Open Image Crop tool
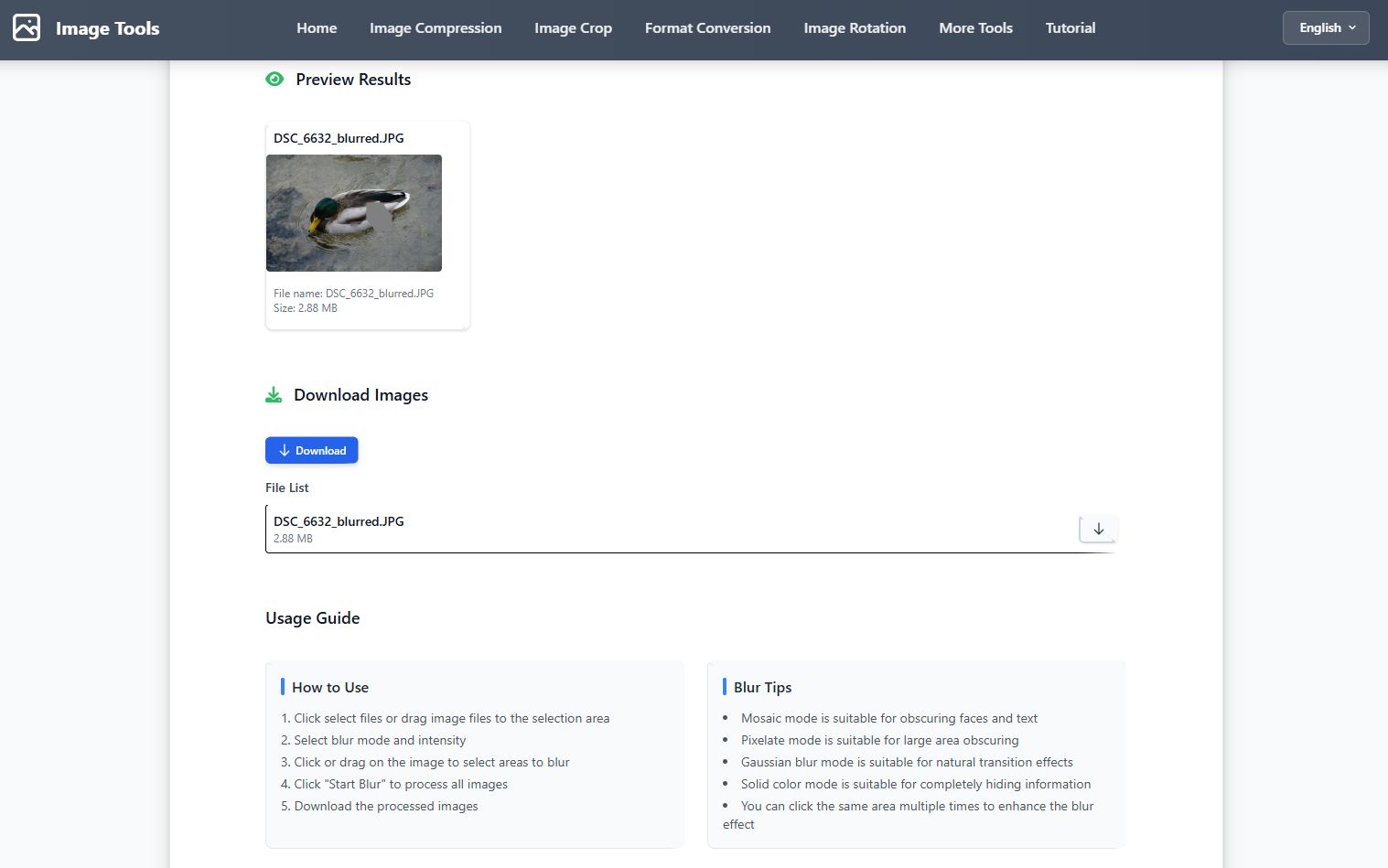The image size is (1388, 868). point(573,27)
